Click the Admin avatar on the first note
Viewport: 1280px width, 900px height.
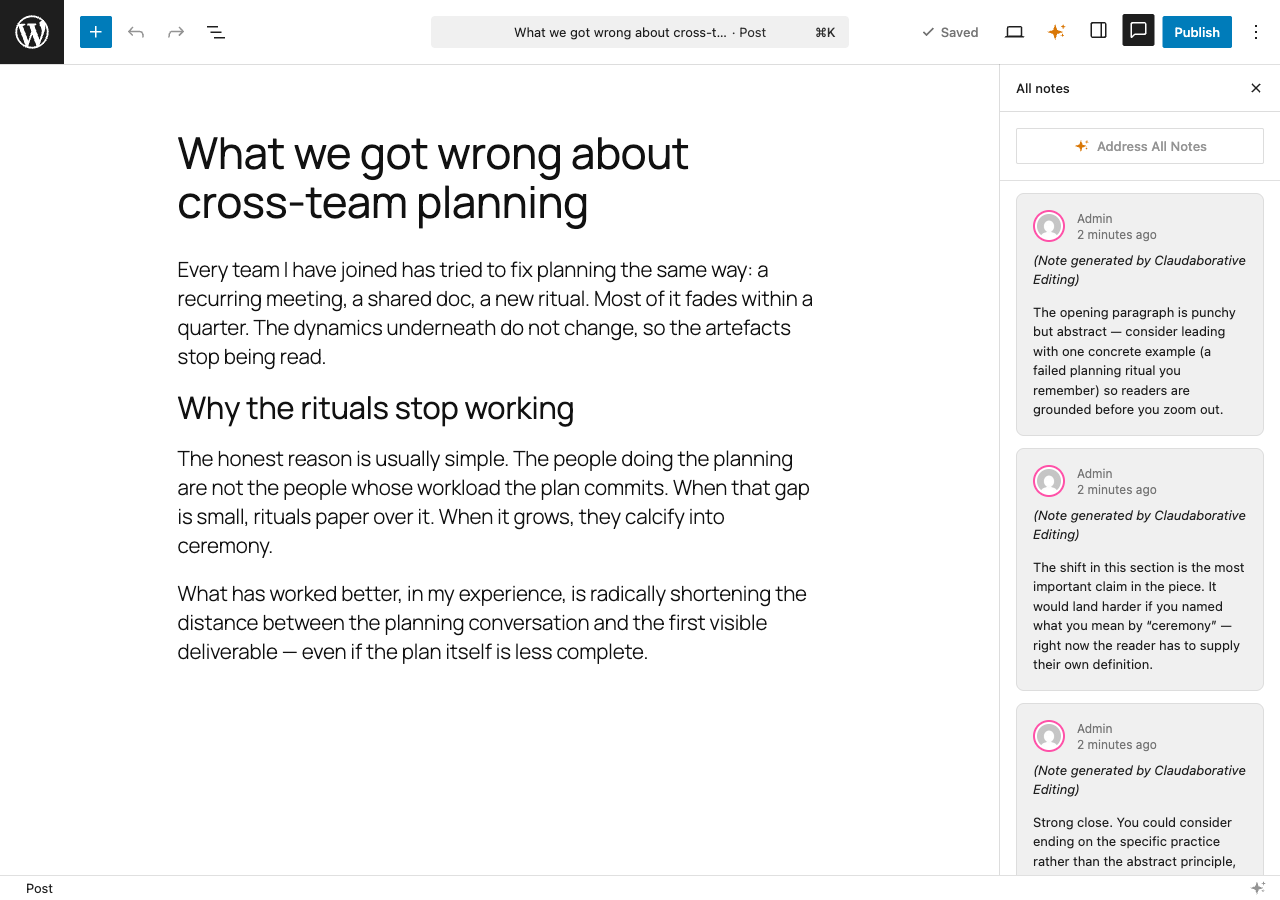pos(1049,226)
